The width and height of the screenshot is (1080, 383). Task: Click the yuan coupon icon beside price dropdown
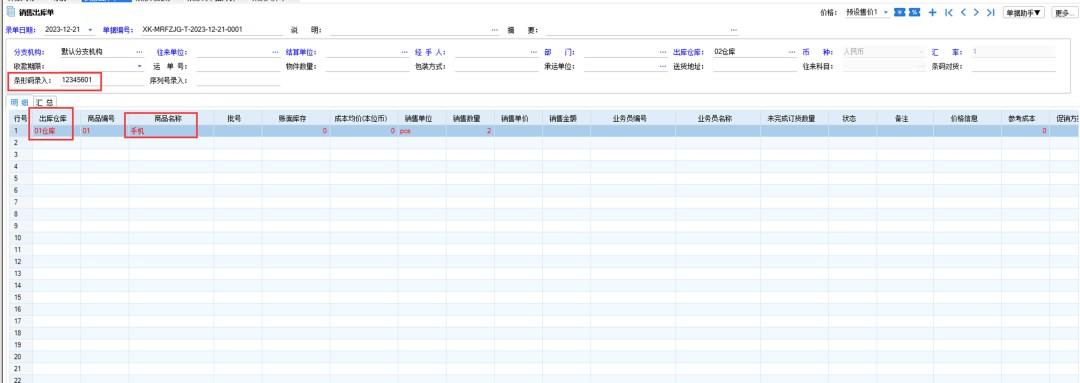tap(900, 12)
